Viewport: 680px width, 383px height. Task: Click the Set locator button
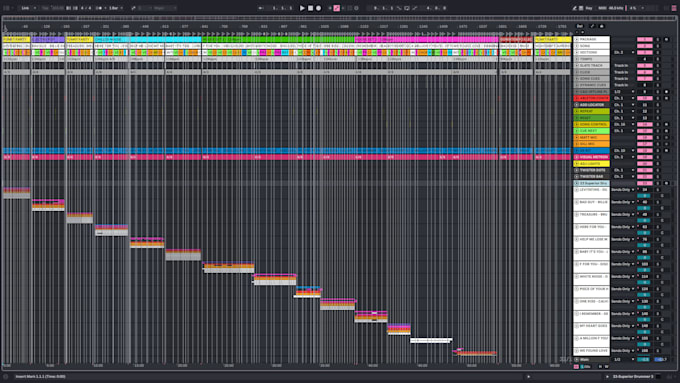pyautogui.click(x=580, y=26)
